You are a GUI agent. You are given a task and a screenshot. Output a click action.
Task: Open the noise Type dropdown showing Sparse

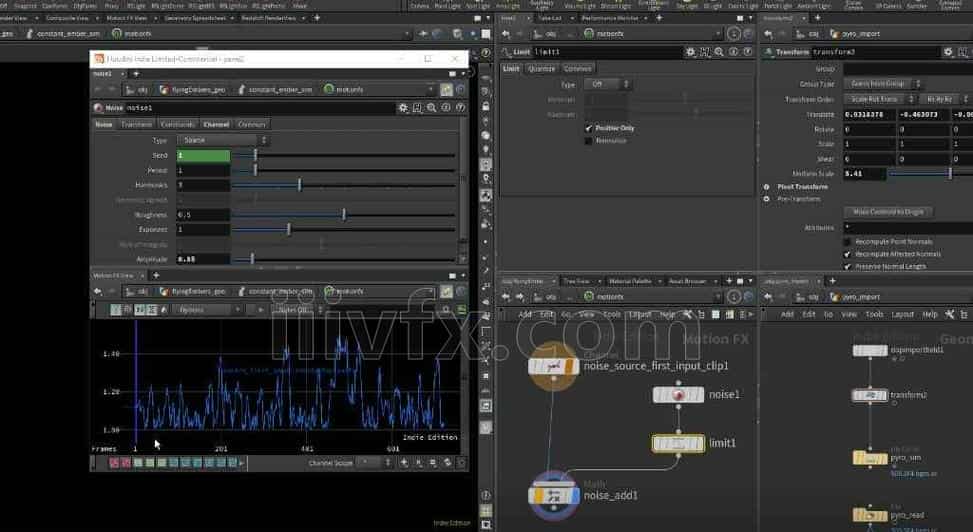coord(223,140)
